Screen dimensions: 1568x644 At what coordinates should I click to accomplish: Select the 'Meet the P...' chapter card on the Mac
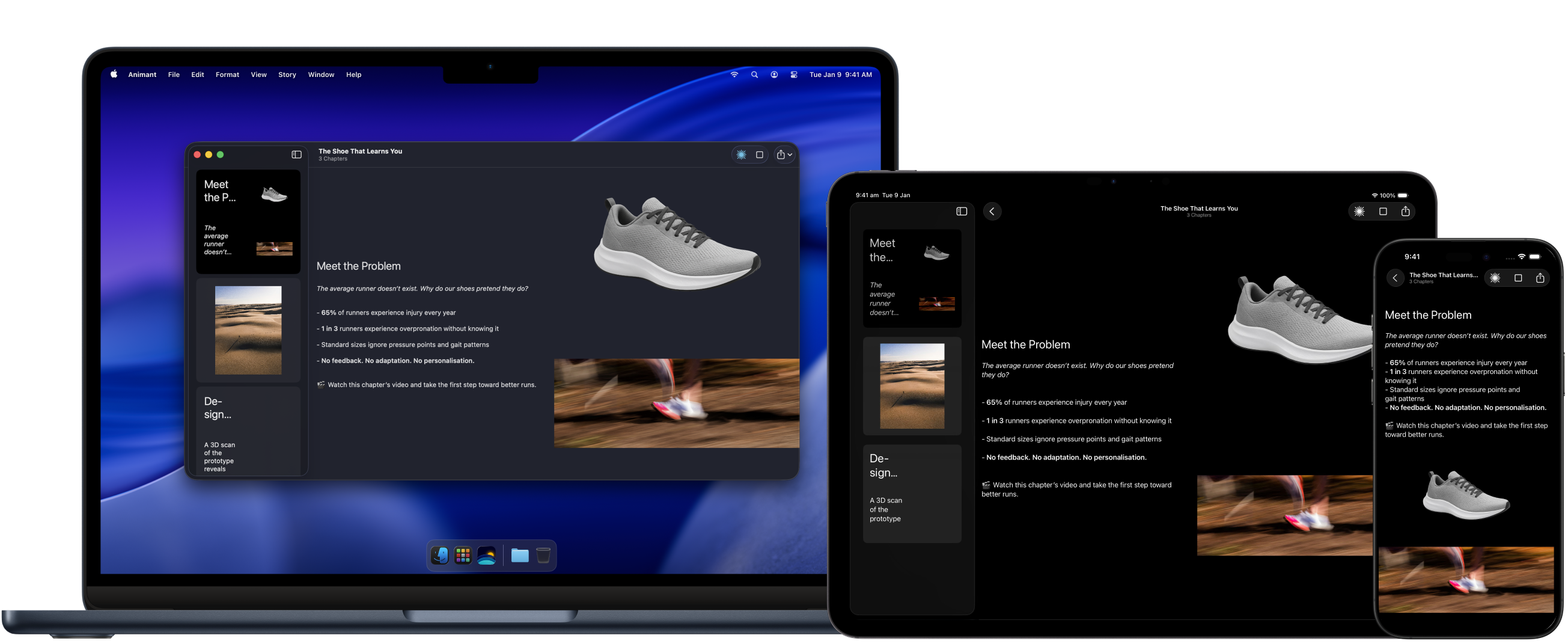click(x=248, y=221)
